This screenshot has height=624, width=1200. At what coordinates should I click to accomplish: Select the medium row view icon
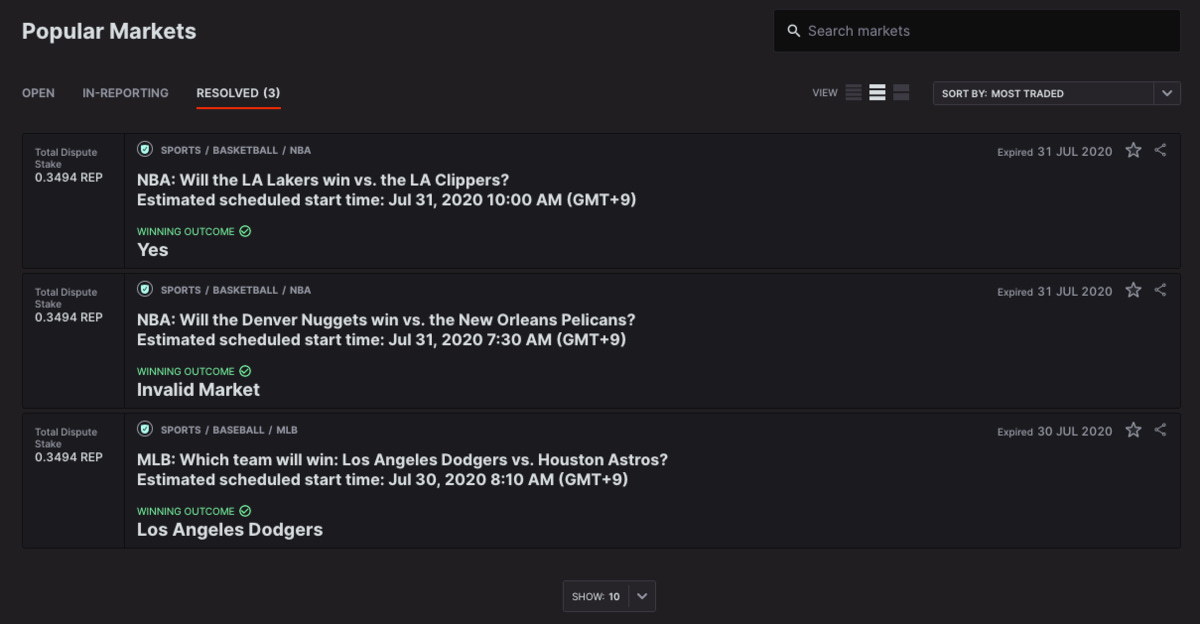(877, 93)
